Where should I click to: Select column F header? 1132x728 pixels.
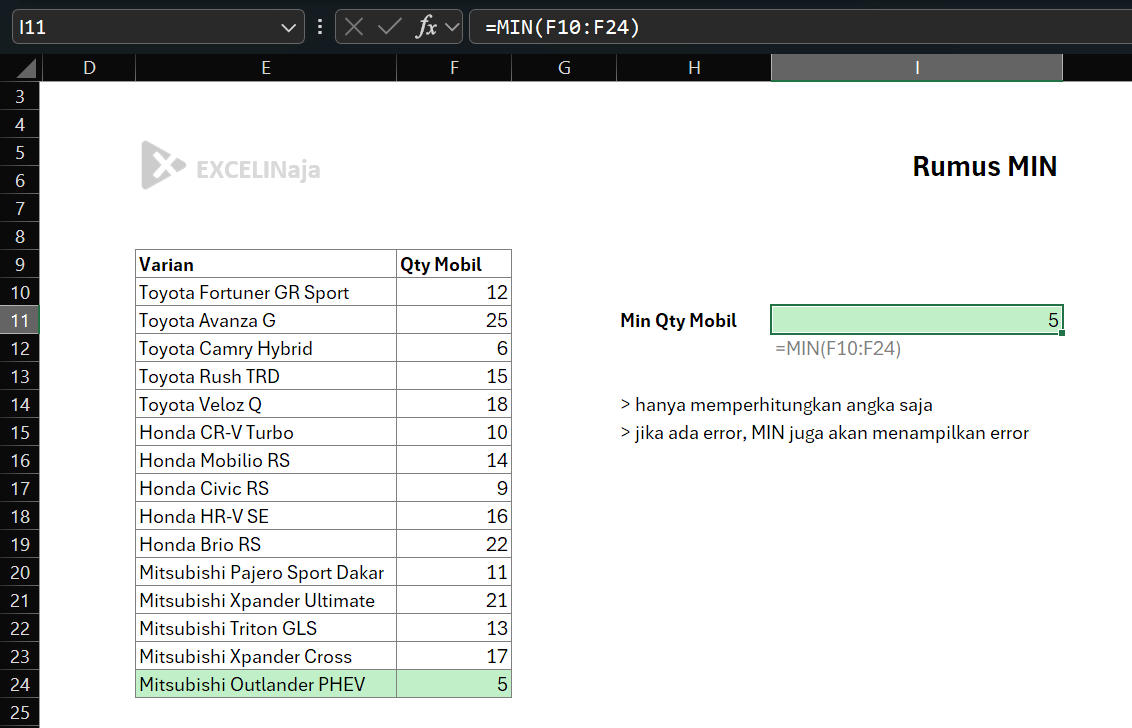(454, 68)
